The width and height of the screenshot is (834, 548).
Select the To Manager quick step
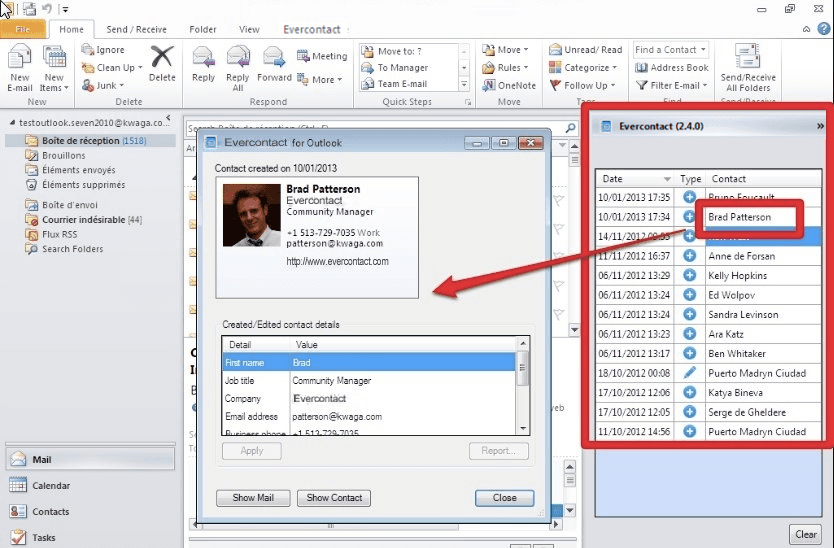point(407,68)
